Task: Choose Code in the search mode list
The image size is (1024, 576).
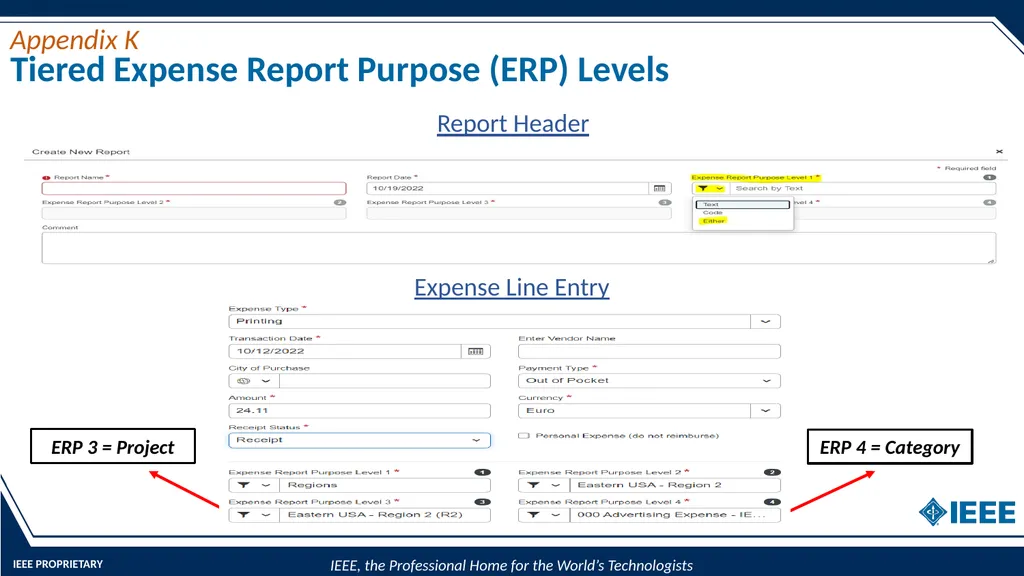Action: click(712, 213)
